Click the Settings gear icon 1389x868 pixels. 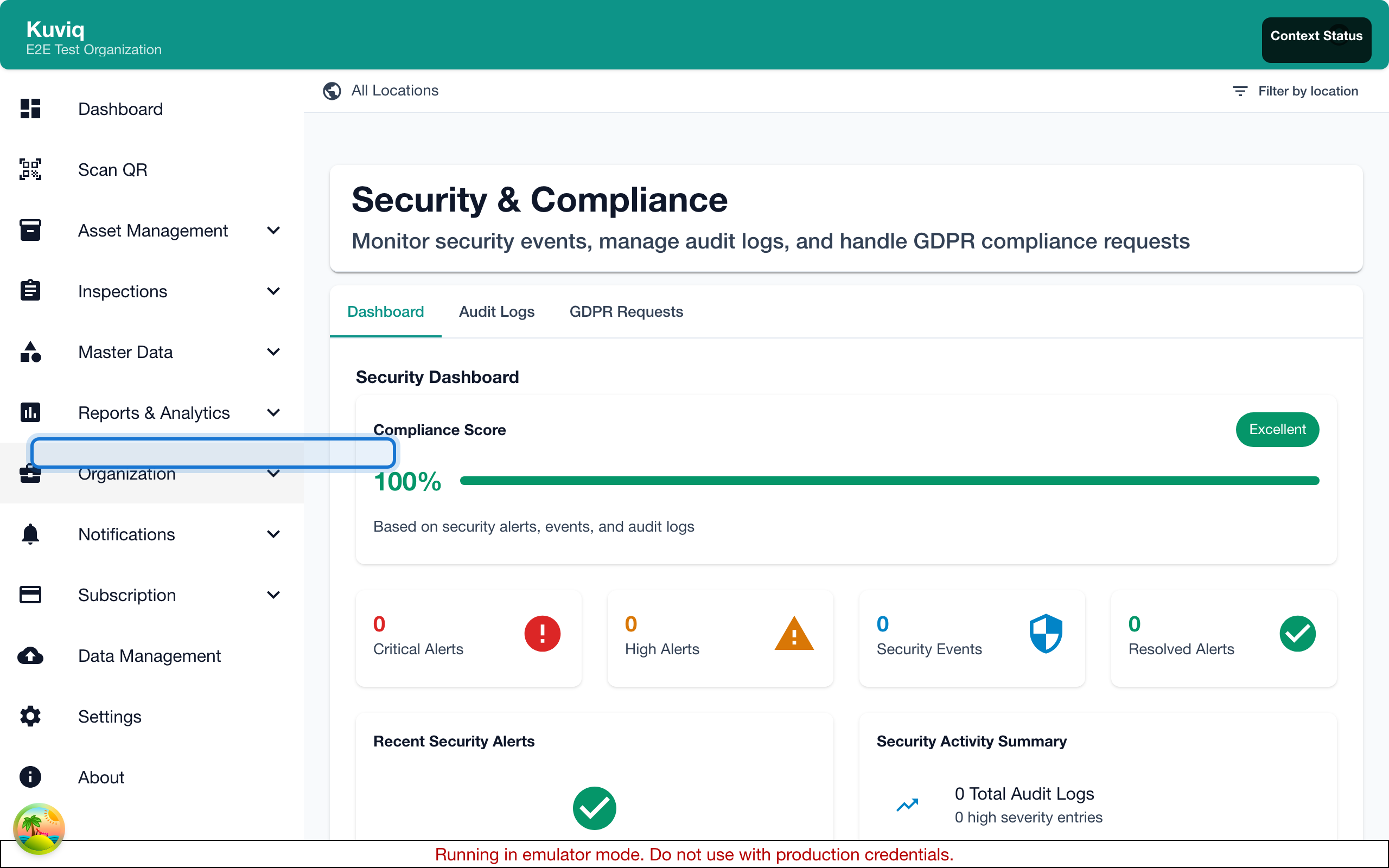tap(30, 717)
